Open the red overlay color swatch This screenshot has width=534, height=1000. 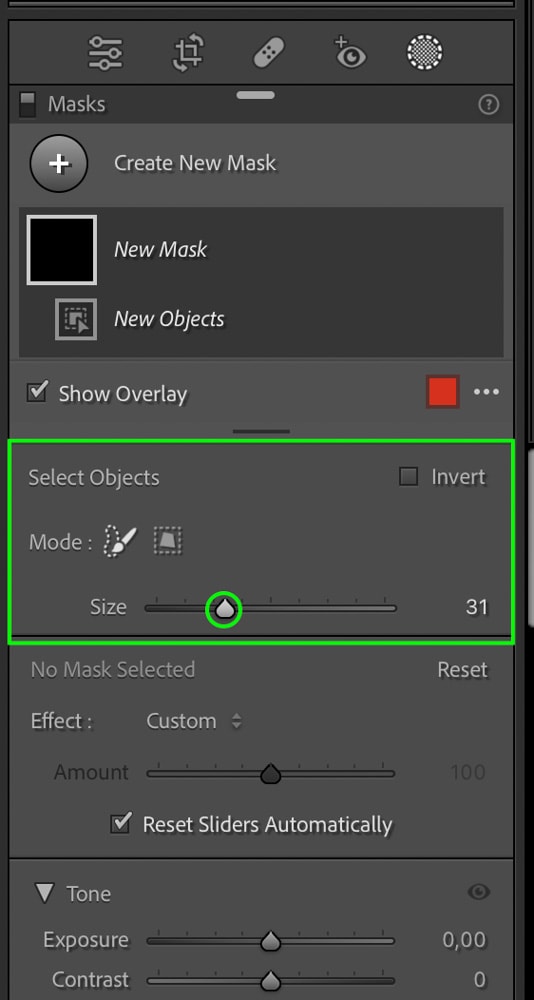(443, 392)
